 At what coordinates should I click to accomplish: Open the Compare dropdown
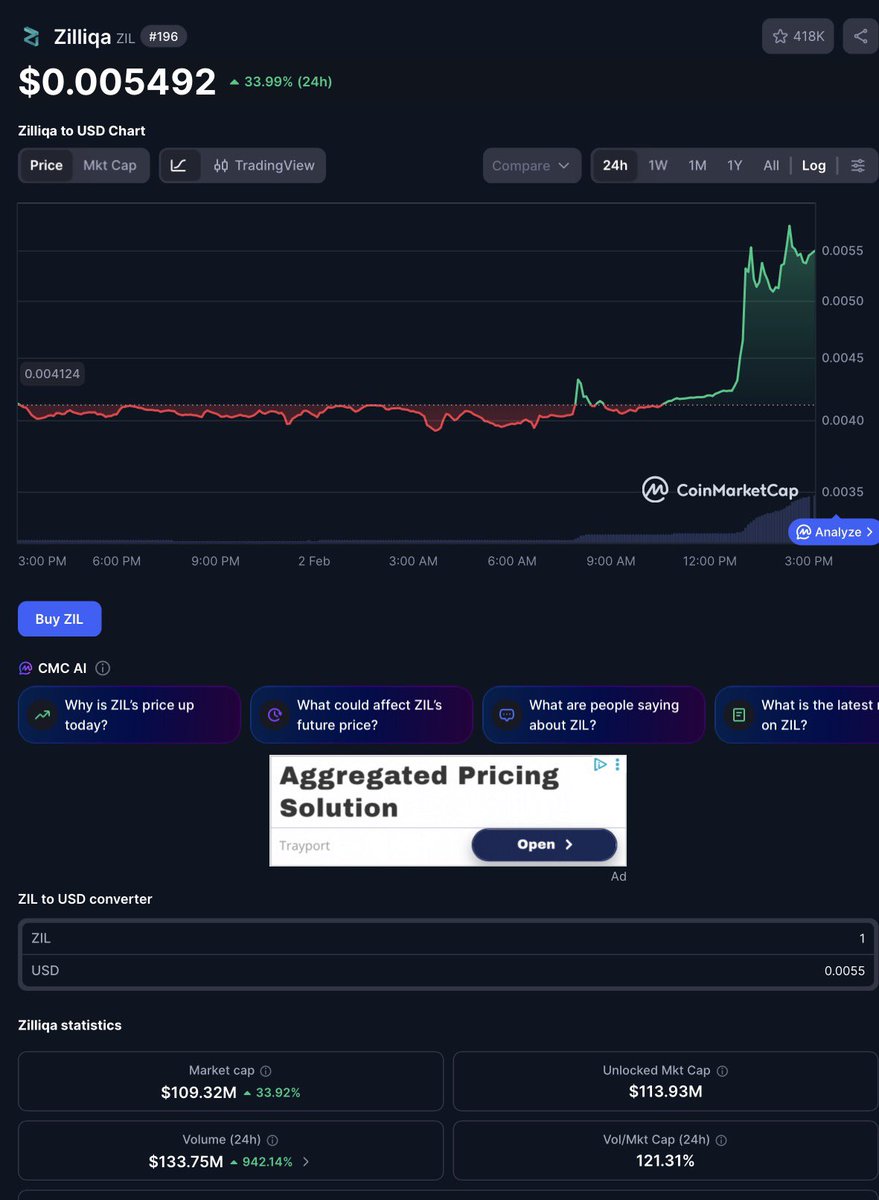[531, 165]
